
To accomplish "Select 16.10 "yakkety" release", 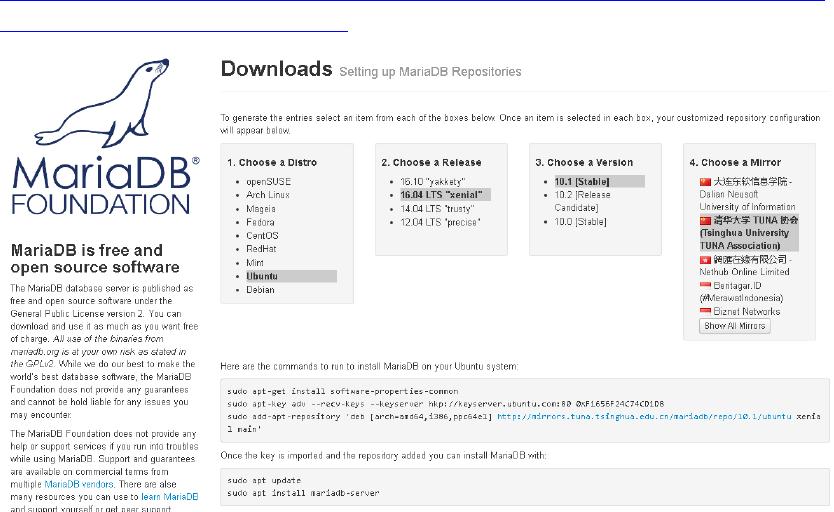I will click(x=432, y=182).
